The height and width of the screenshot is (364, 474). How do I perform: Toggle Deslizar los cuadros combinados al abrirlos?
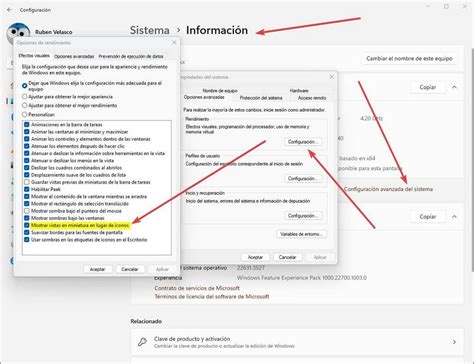tap(27, 168)
